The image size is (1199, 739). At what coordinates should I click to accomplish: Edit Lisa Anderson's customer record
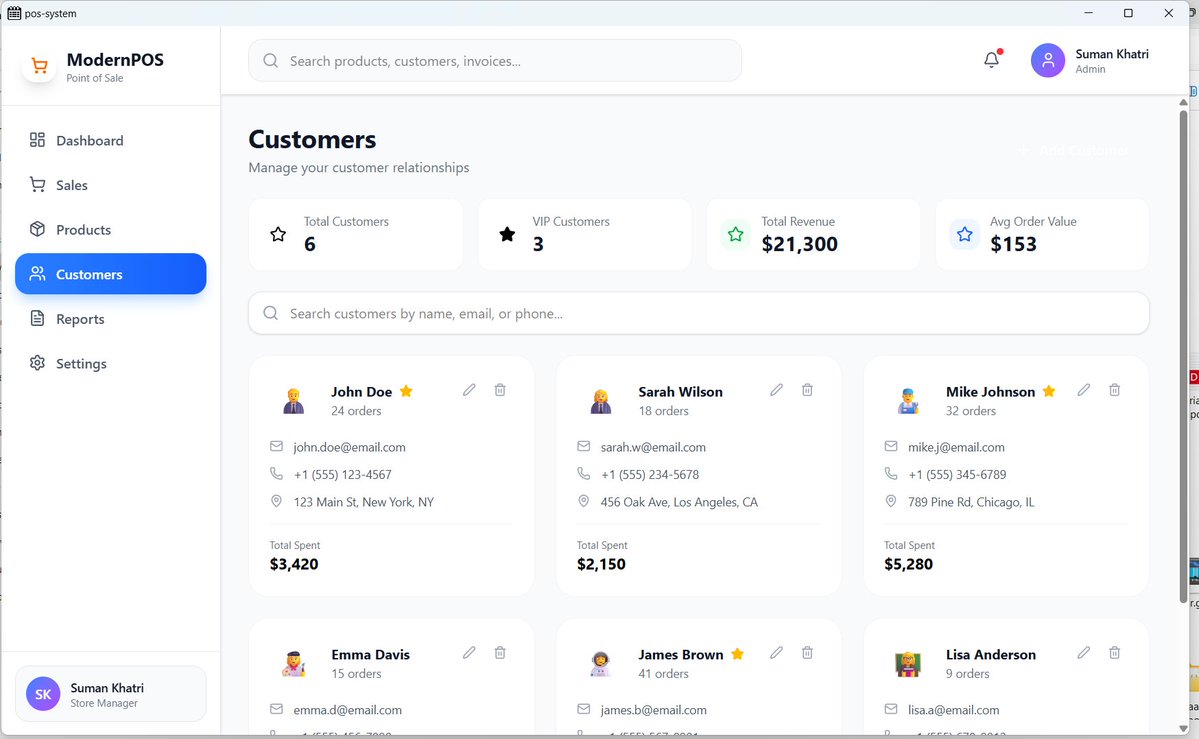pos(1084,653)
